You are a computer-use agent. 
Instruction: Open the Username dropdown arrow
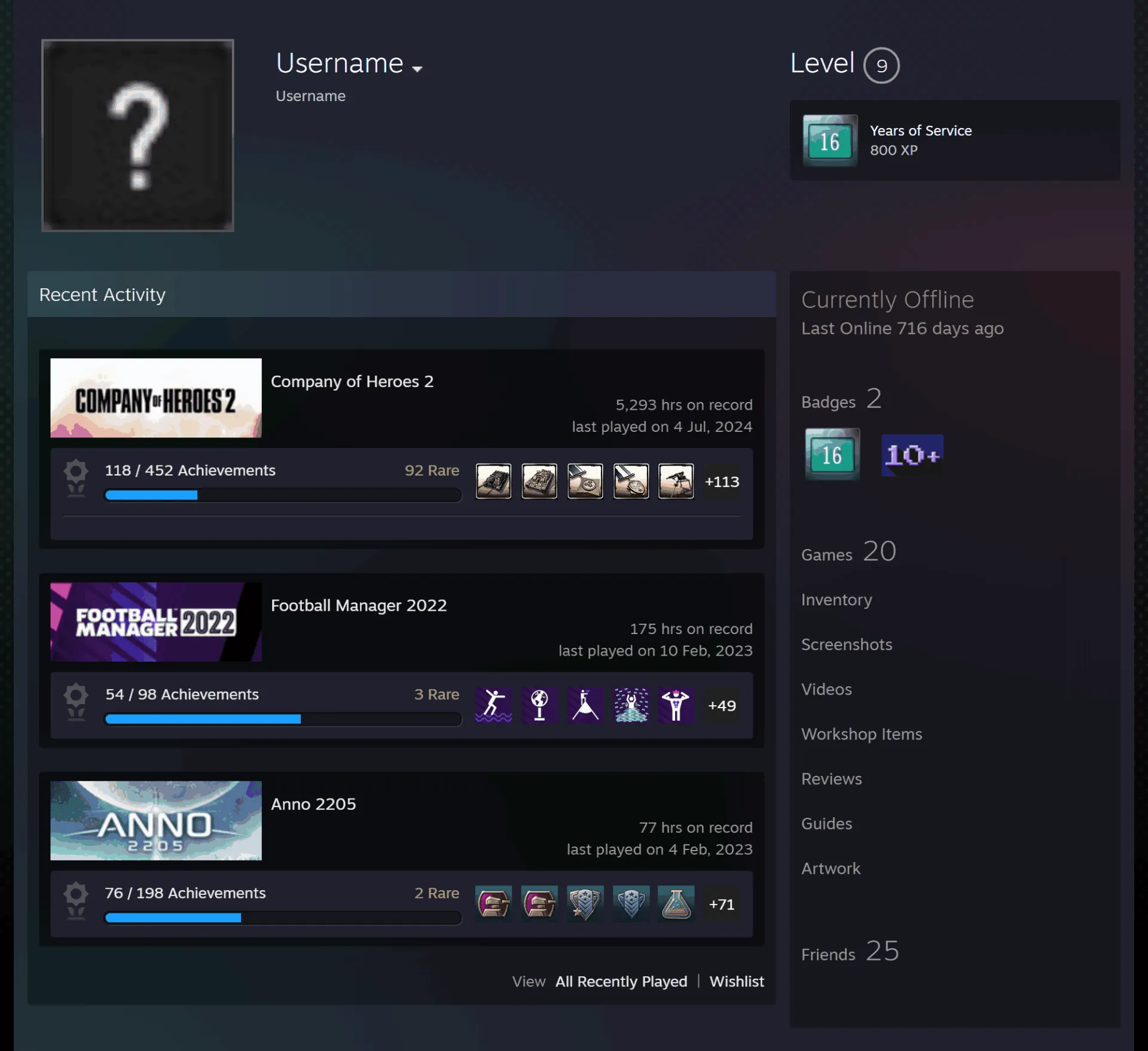pos(417,69)
